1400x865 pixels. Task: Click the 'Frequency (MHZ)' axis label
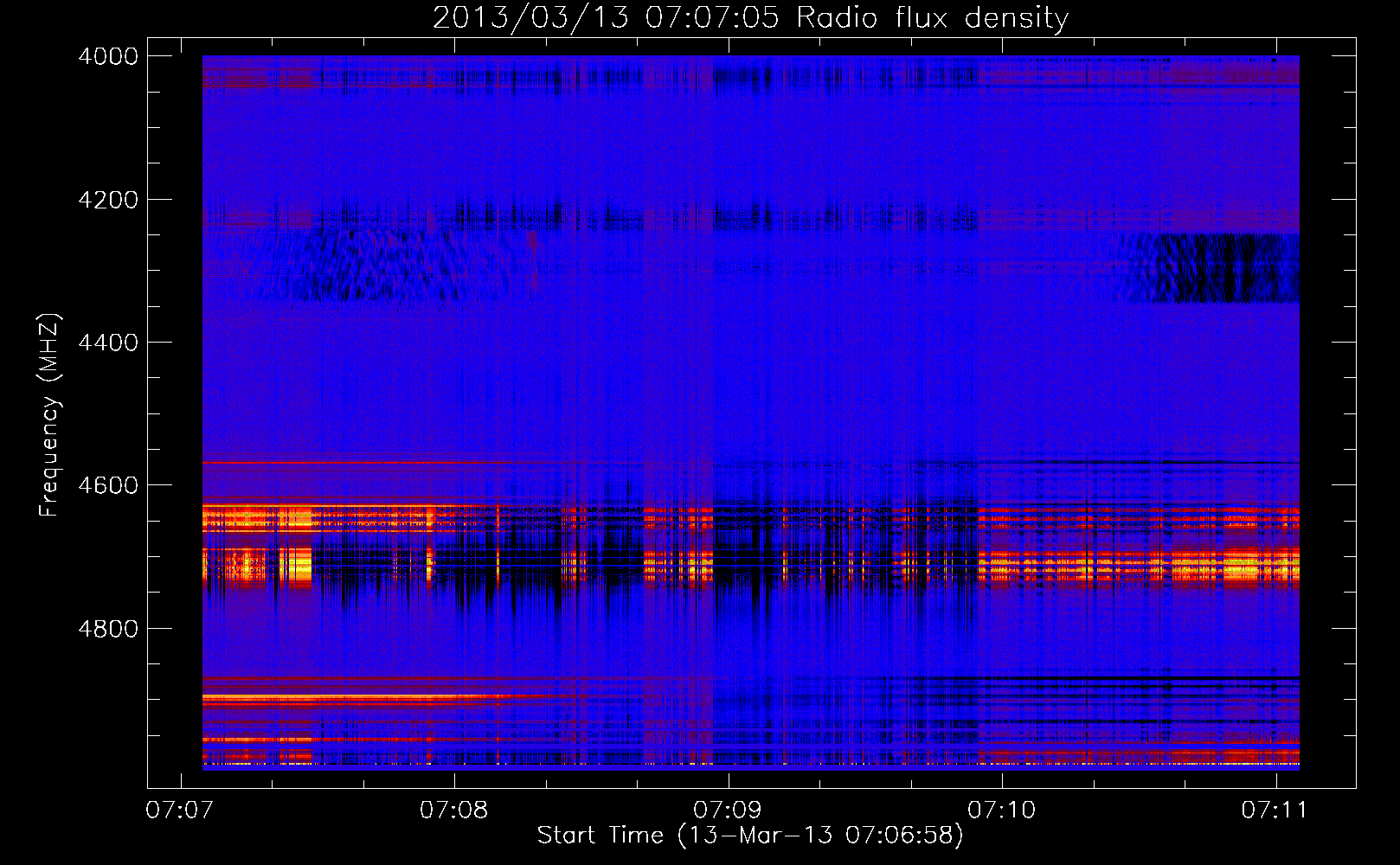coord(50,415)
